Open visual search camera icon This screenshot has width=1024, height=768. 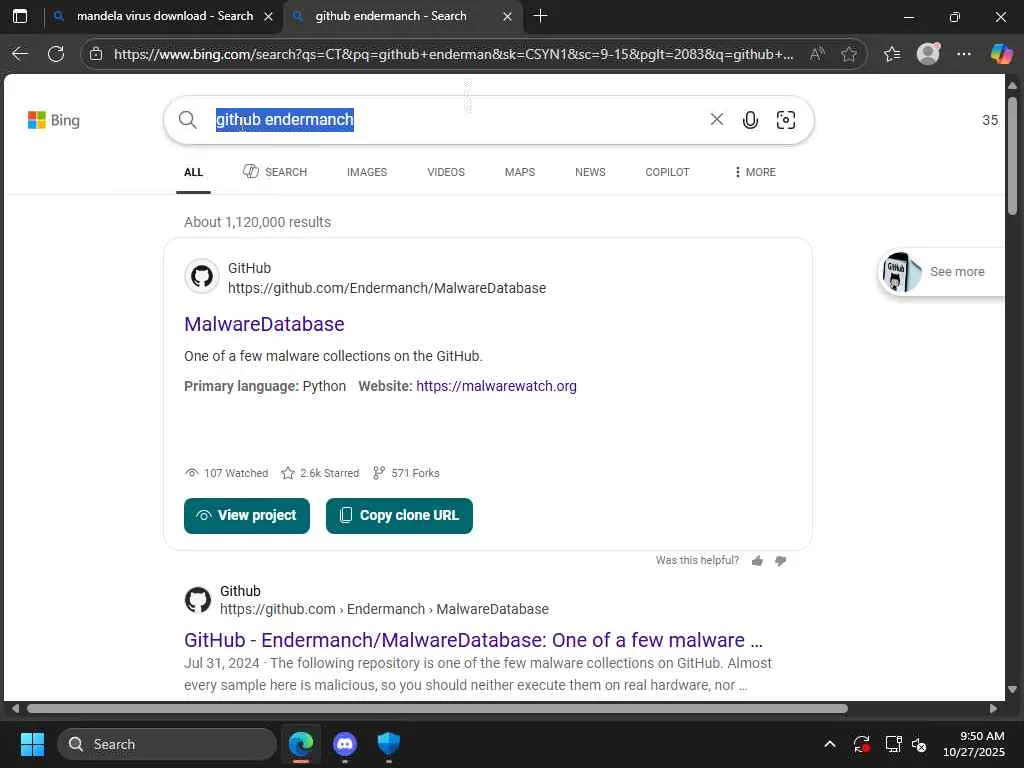pos(786,120)
